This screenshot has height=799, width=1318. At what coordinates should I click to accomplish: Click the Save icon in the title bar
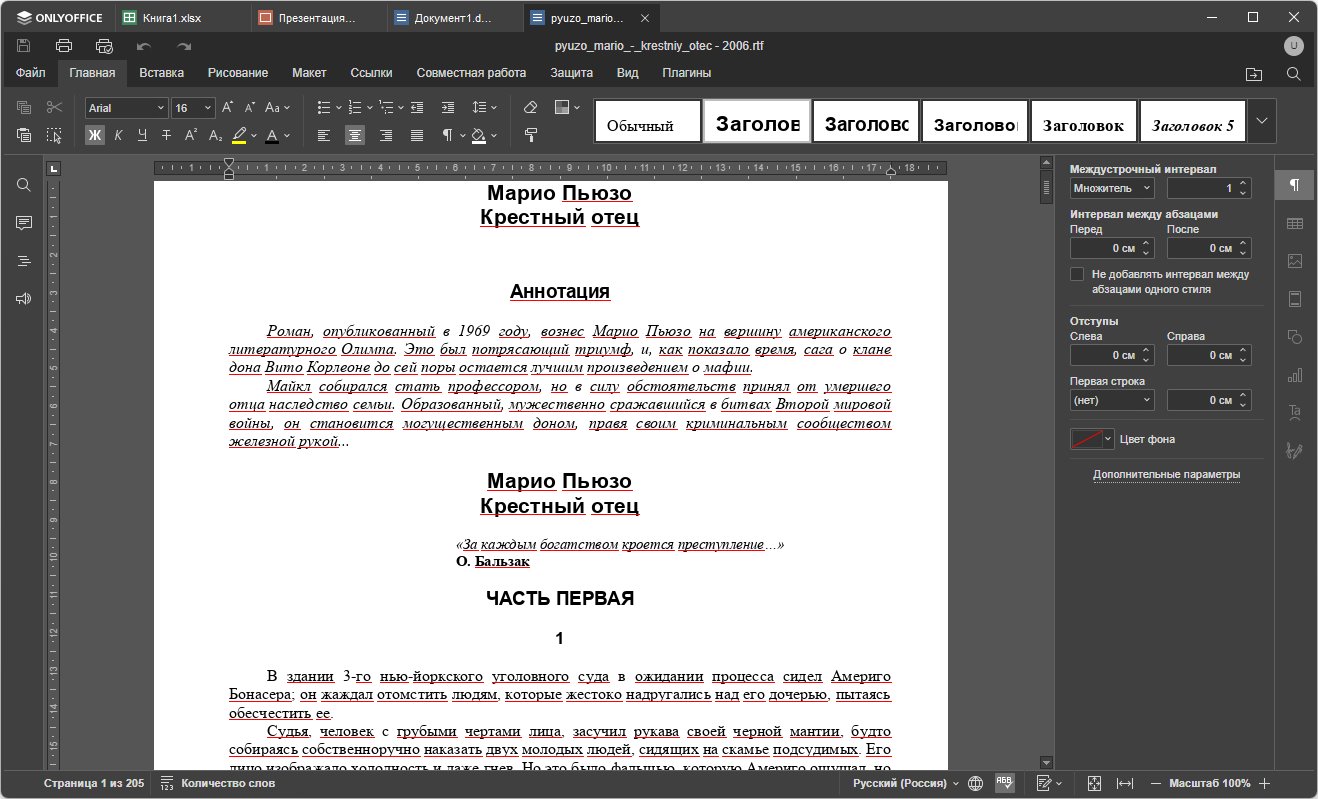(x=24, y=46)
